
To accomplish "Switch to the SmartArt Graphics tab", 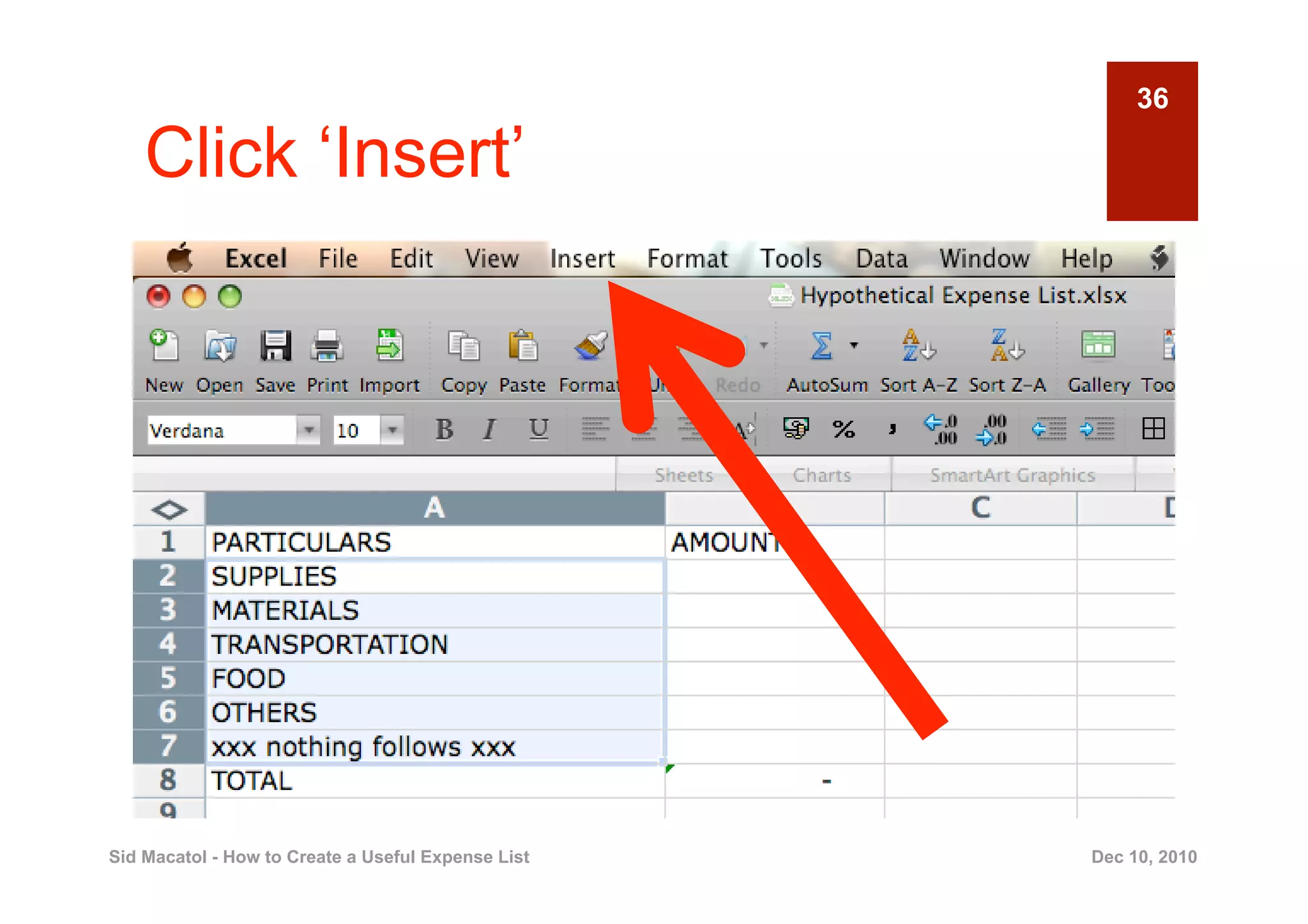I will point(1012,475).
